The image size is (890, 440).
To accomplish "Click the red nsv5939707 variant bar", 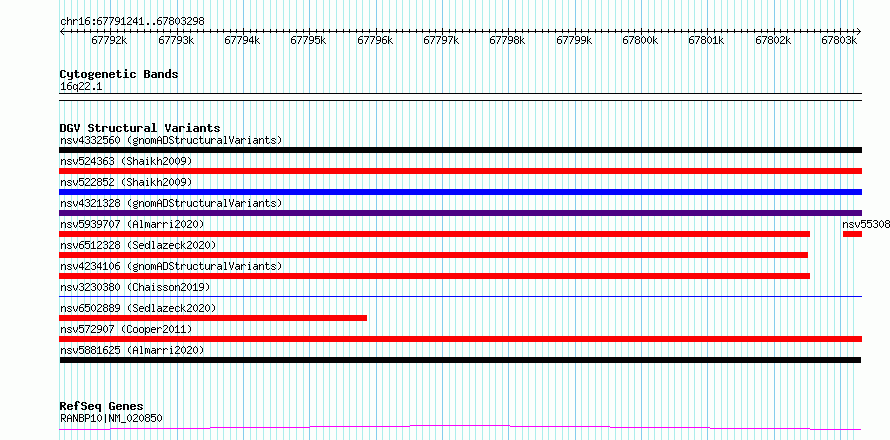I will point(435,234).
